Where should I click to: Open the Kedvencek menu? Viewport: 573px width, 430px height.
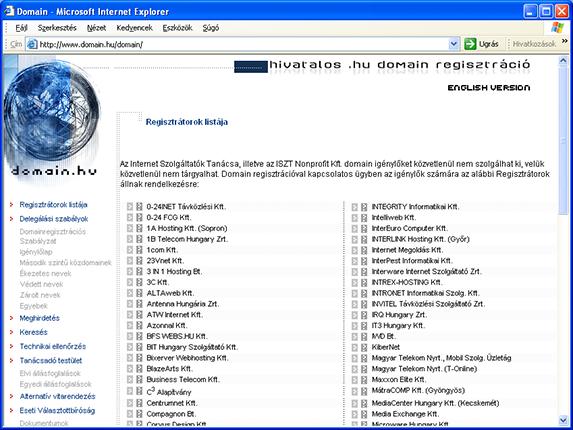[x=134, y=28]
